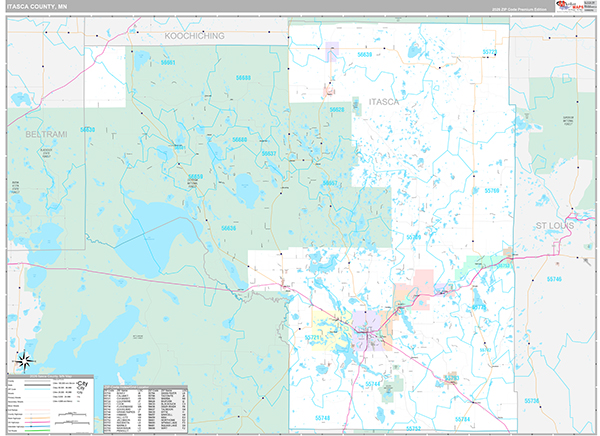Click ZIP code label 55784
Image resolution: width=600 pixels, height=436 pixels.
point(462,419)
